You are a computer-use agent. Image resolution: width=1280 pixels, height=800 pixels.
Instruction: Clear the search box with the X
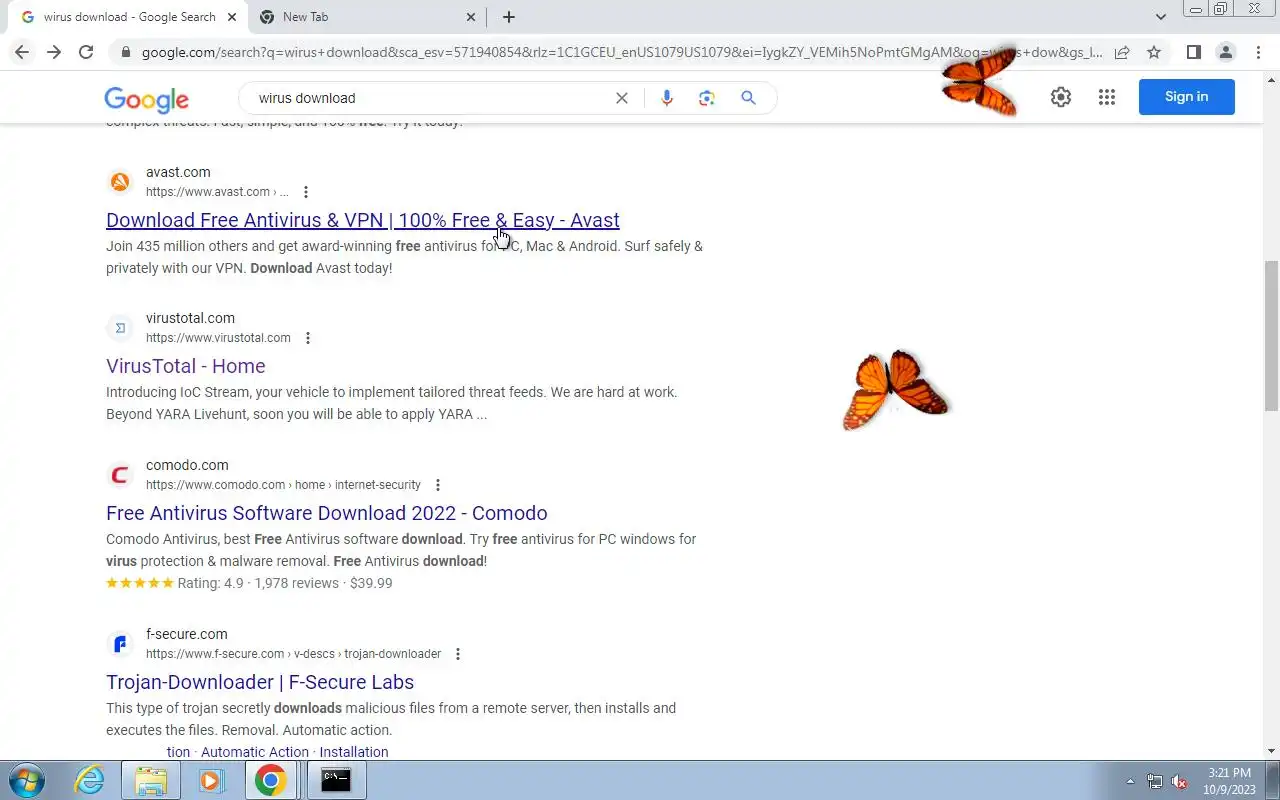pyautogui.click(x=622, y=98)
